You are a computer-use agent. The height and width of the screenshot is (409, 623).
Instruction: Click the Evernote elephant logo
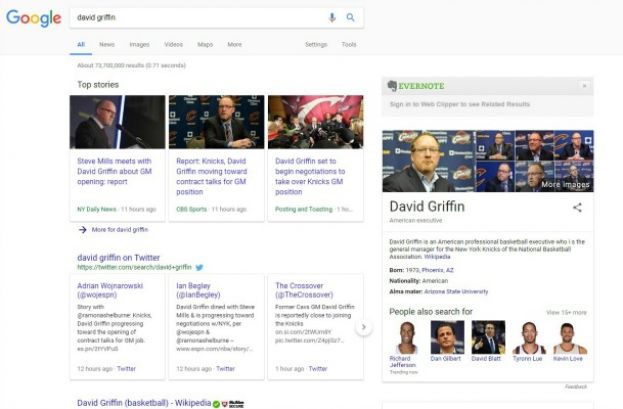click(392, 86)
